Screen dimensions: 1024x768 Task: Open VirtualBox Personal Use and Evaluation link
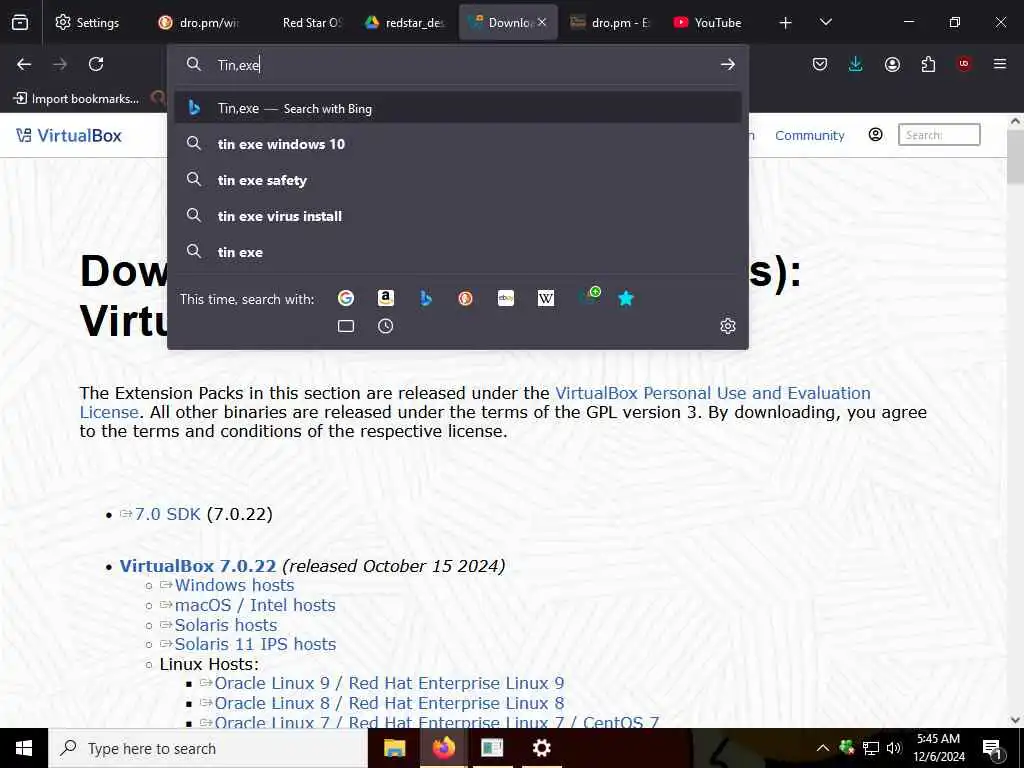[x=712, y=393]
